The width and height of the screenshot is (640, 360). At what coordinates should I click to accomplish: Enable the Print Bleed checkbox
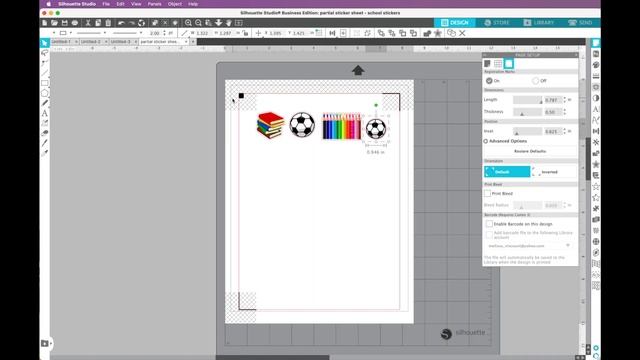click(x=488, y=193)
